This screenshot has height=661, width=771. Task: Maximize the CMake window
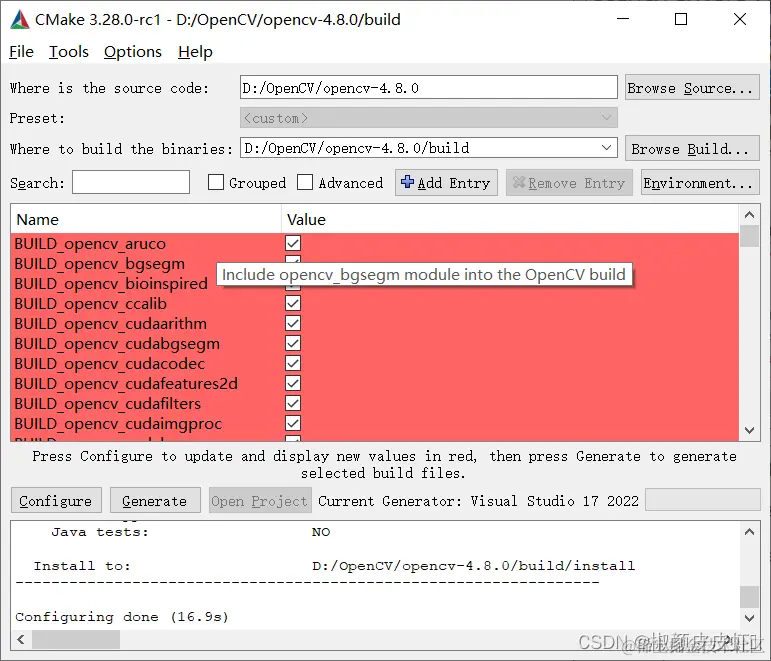[x=681, y=19]
